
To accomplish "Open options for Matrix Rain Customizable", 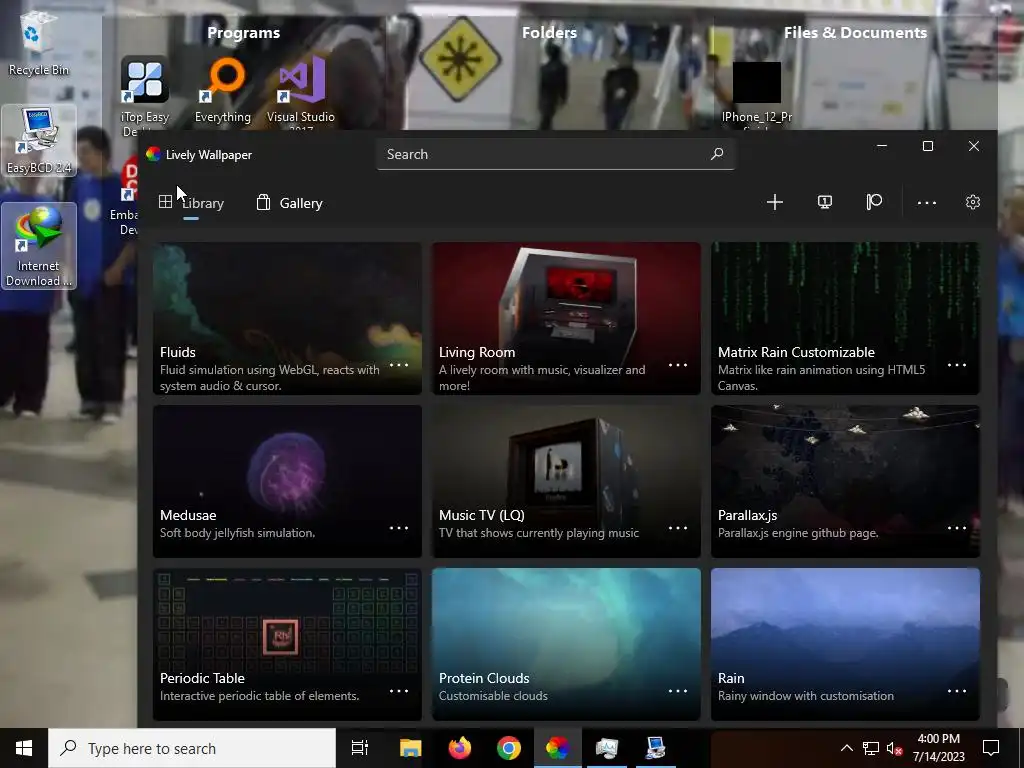I will 957,365.
